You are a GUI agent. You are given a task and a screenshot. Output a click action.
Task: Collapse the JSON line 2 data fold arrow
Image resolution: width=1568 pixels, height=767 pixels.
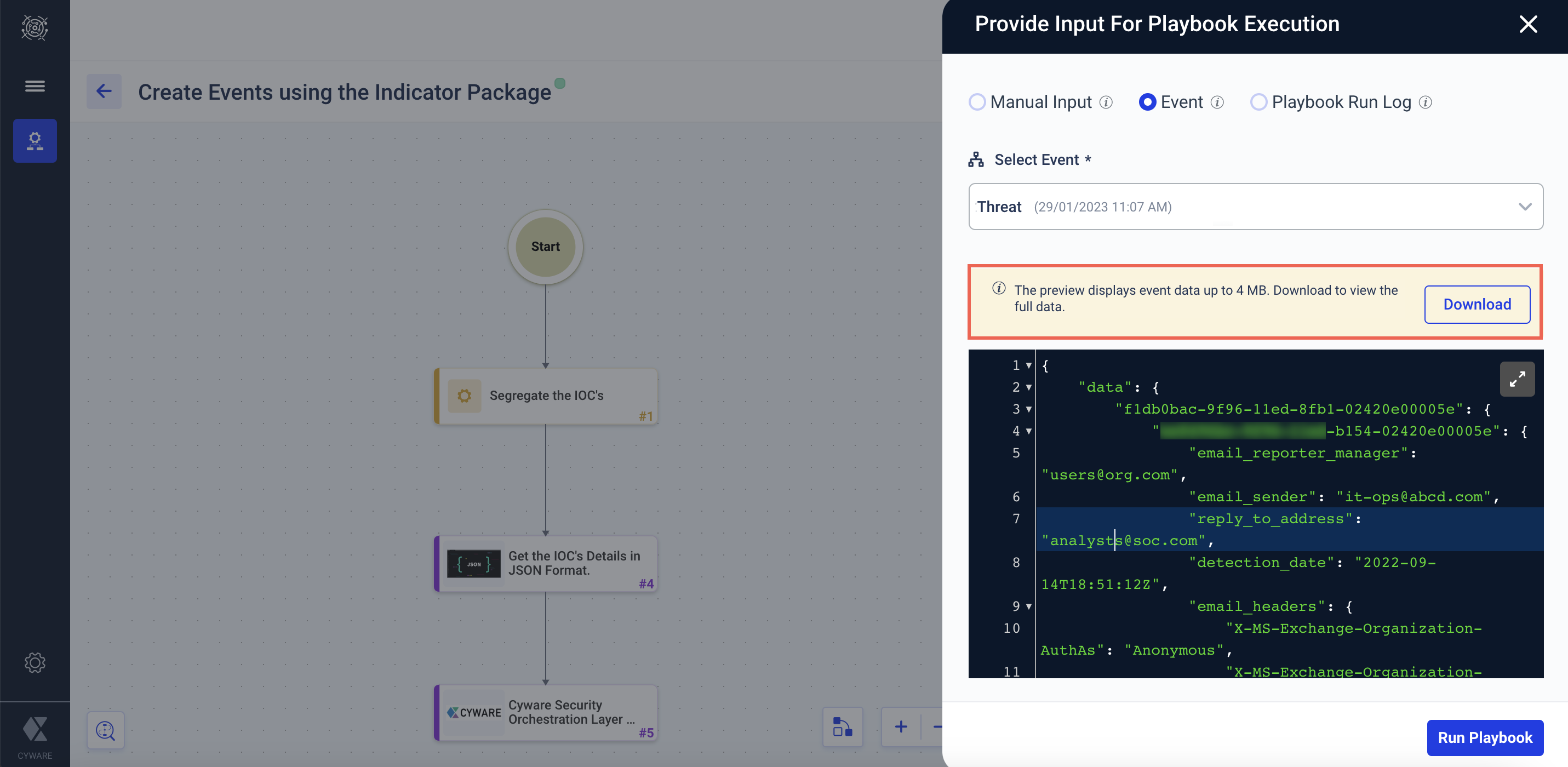pyautogui.click(x=1029, y=387)
